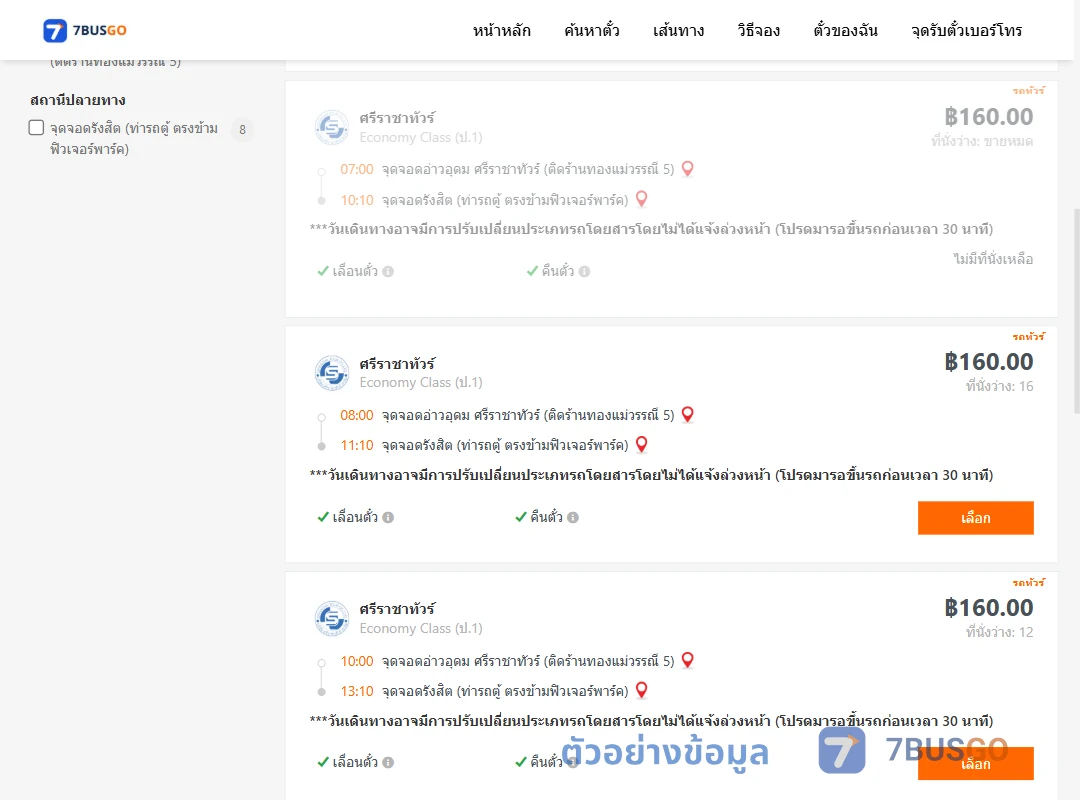This screenshot has width=1080, height=800.
Task: Click the page vertical scrollbar thumb
Action: click(1076, 310)
